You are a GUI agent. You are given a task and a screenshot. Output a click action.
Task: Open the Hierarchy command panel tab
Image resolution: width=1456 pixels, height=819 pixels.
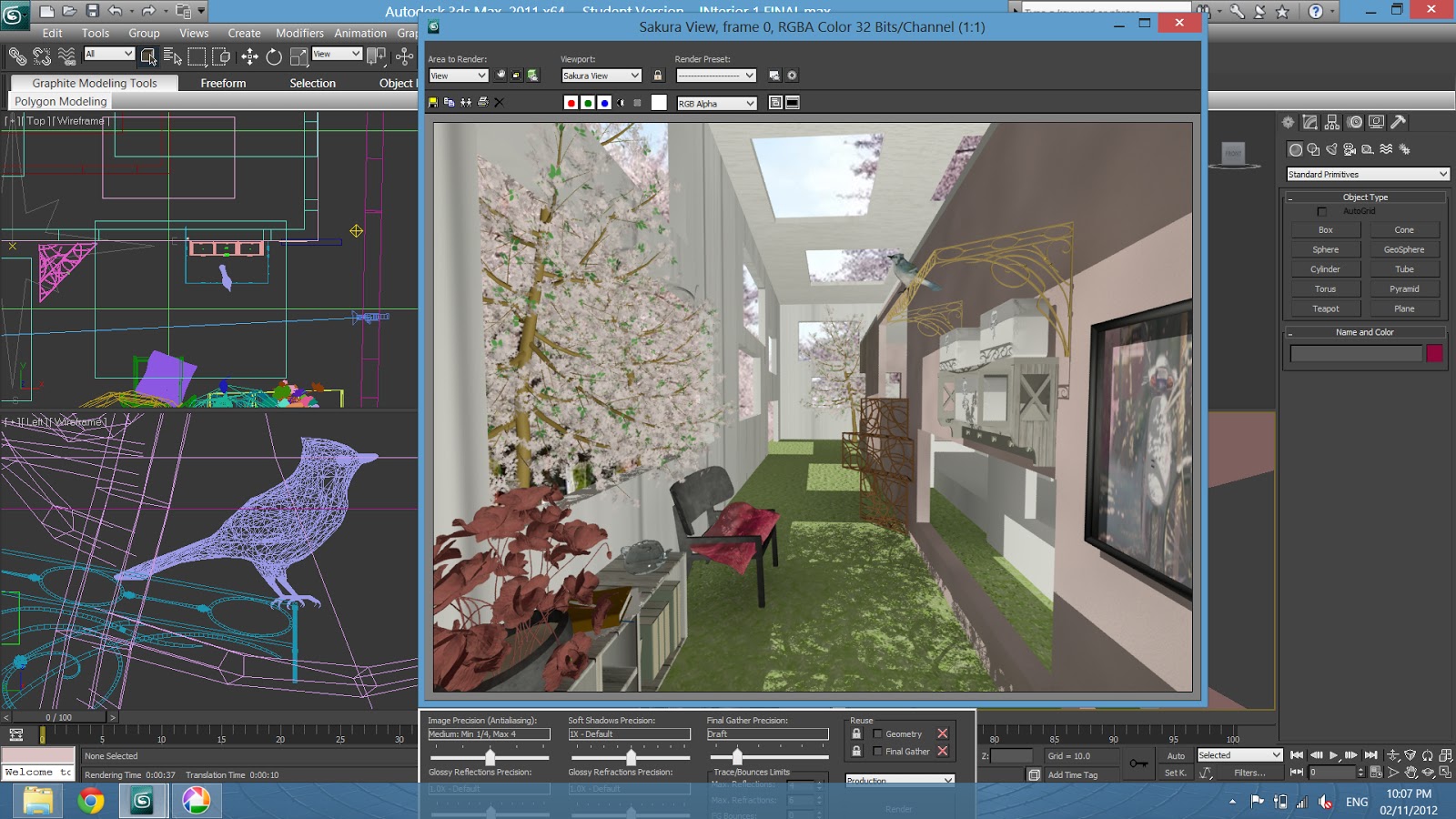pyautogui.click(x=1332, y=122)
